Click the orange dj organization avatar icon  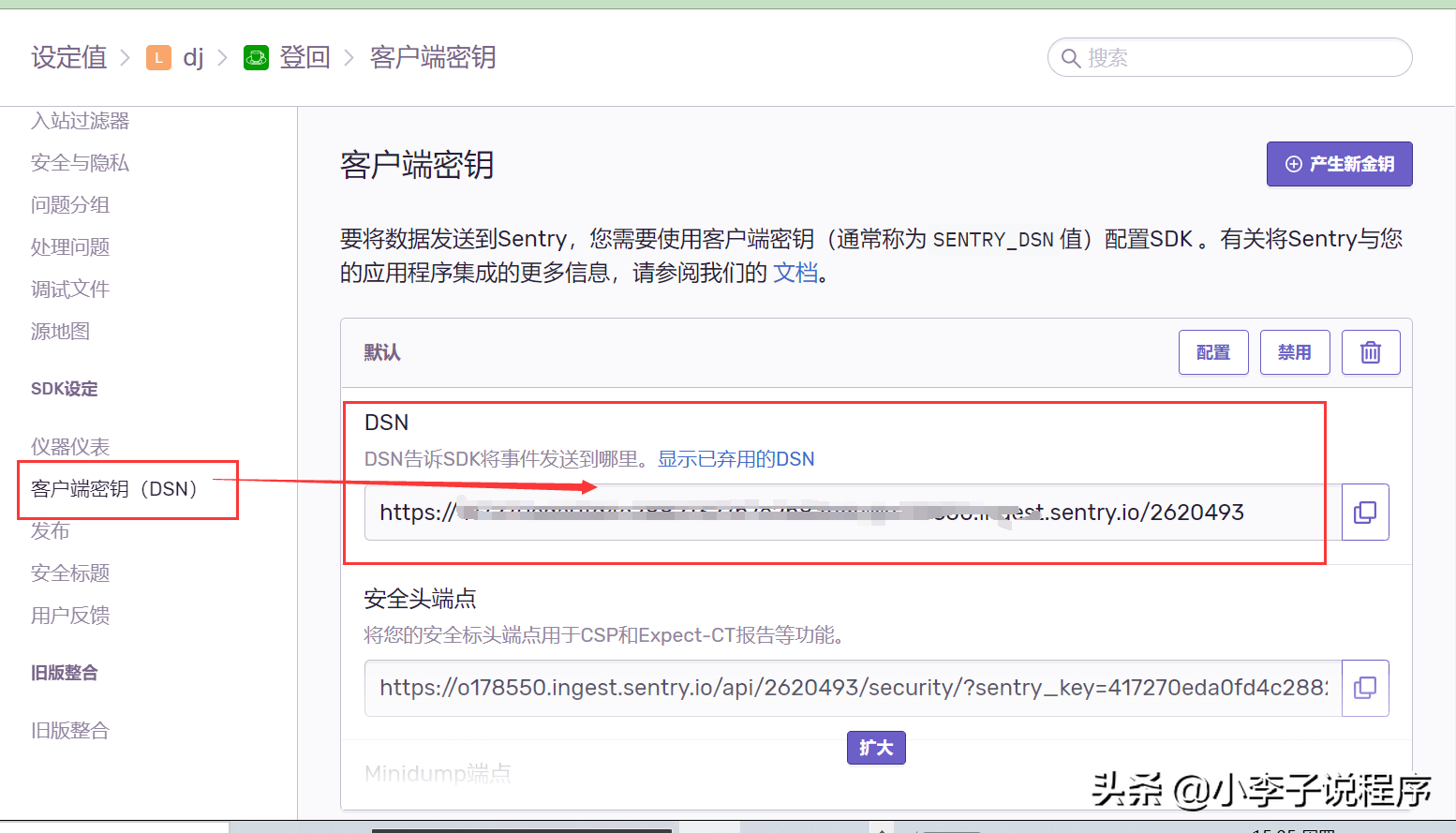(x=158, y=58)
